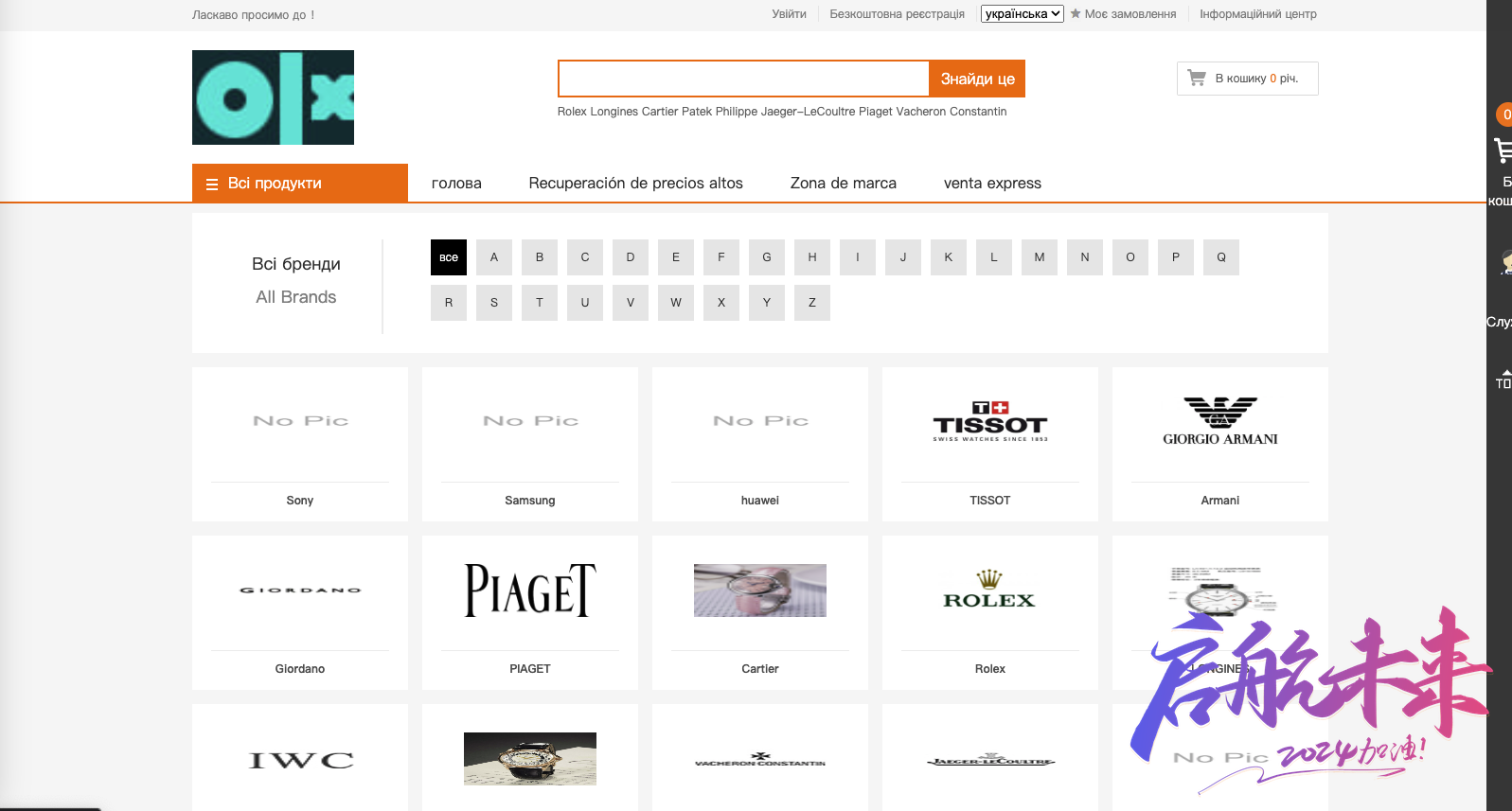1512x811 pixels.
Task: Filter brands by letter C
Action: pos(585,257)
